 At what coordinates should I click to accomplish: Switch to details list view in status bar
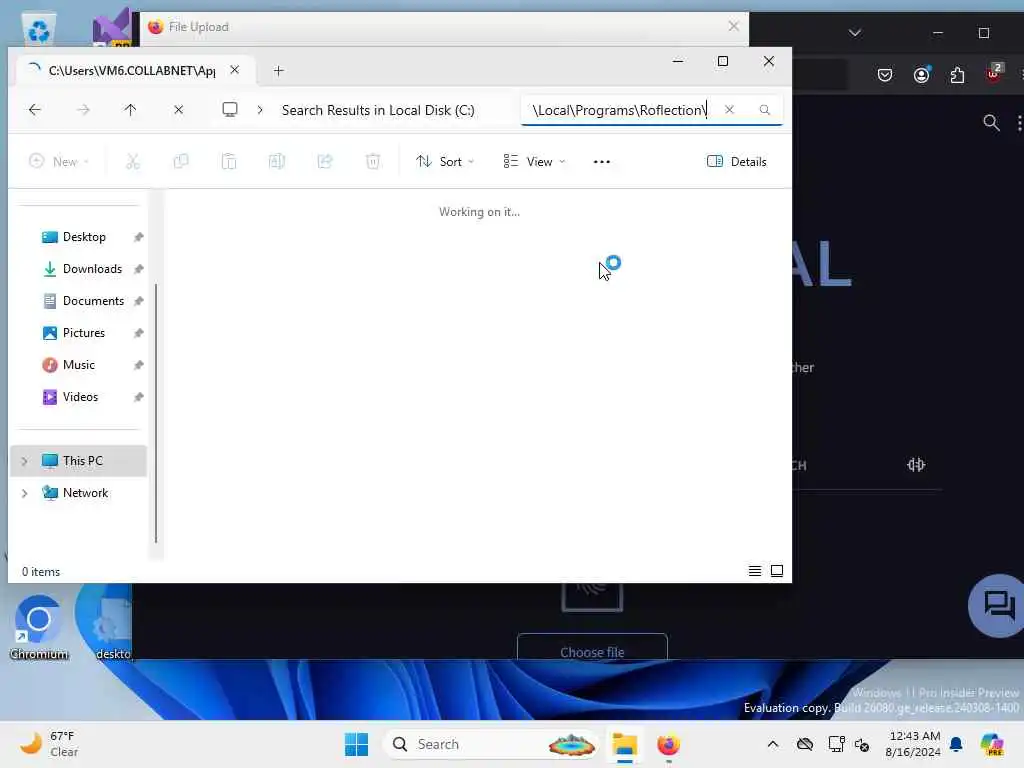tap(754, 571)
